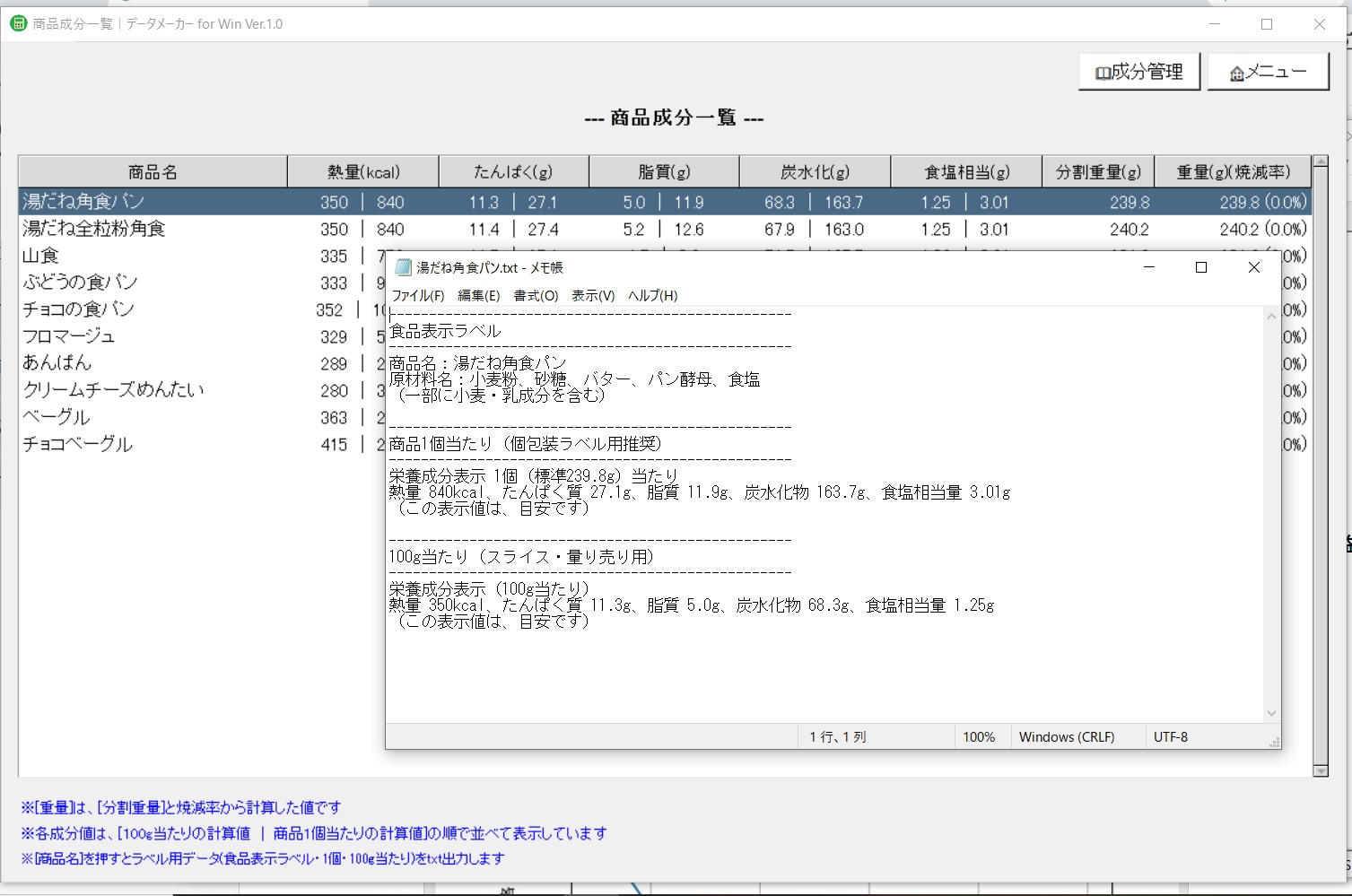The height and width of the screenshot is (896, 1352).
Task: Open 書式(O) menu in Notepad
Action: click(x=536, y=295)
